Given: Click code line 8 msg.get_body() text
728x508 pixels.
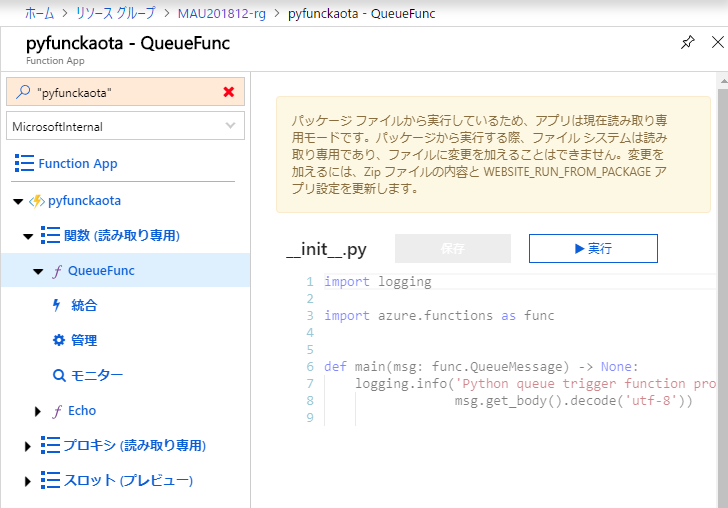Looking at the screenshot, I should (573, 401).
